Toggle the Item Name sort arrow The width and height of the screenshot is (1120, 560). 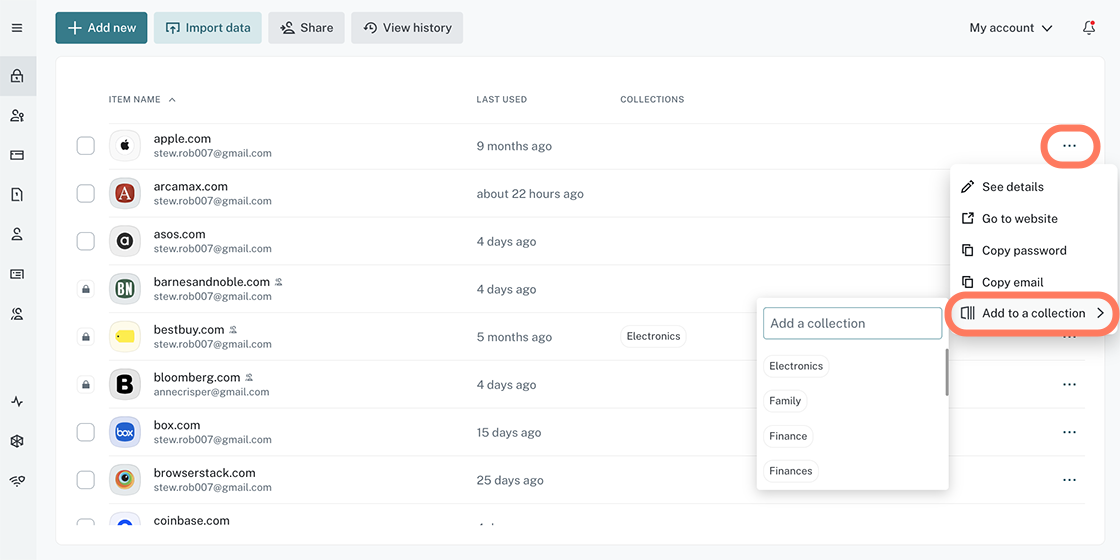172,99
